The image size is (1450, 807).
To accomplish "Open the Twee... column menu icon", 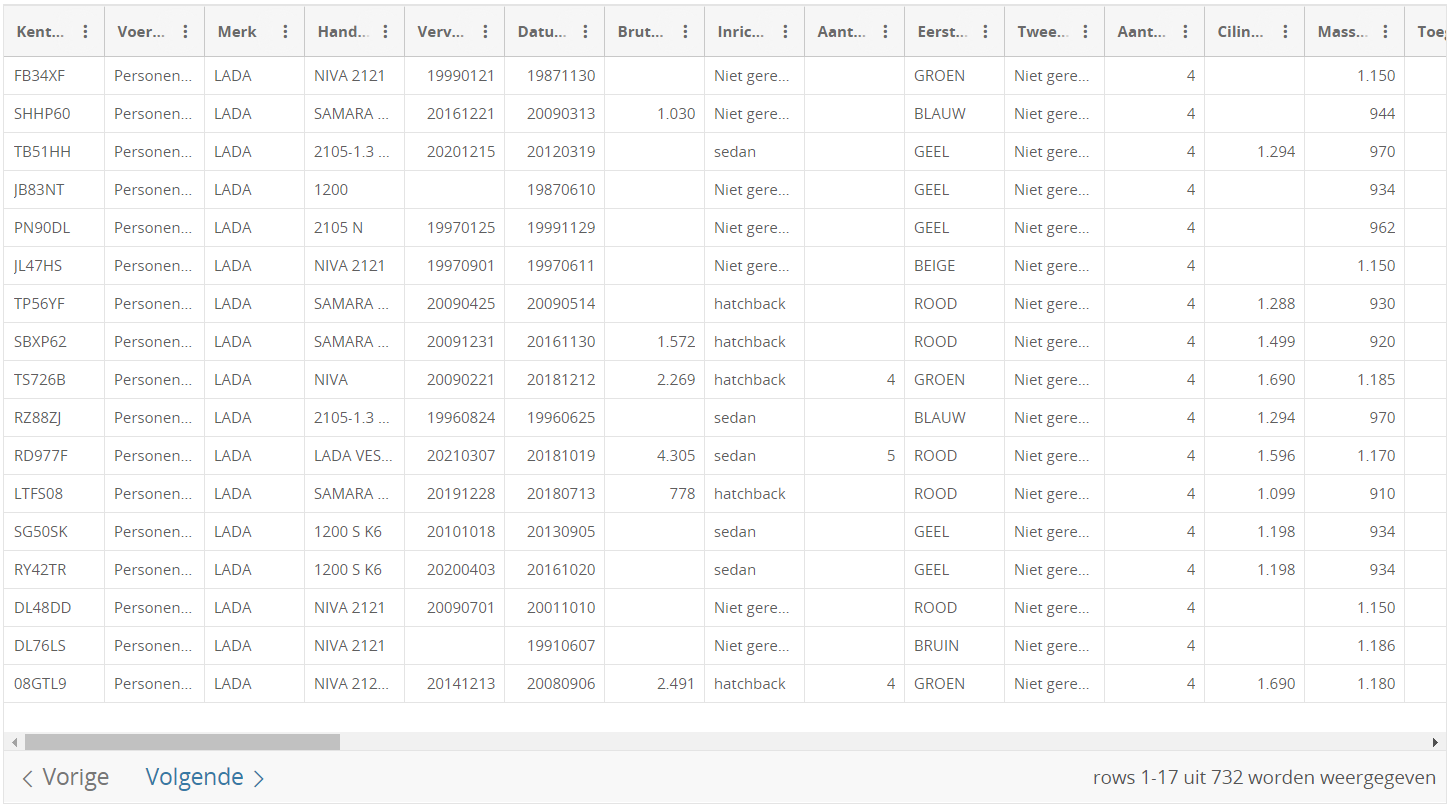I will (1085, 32).
